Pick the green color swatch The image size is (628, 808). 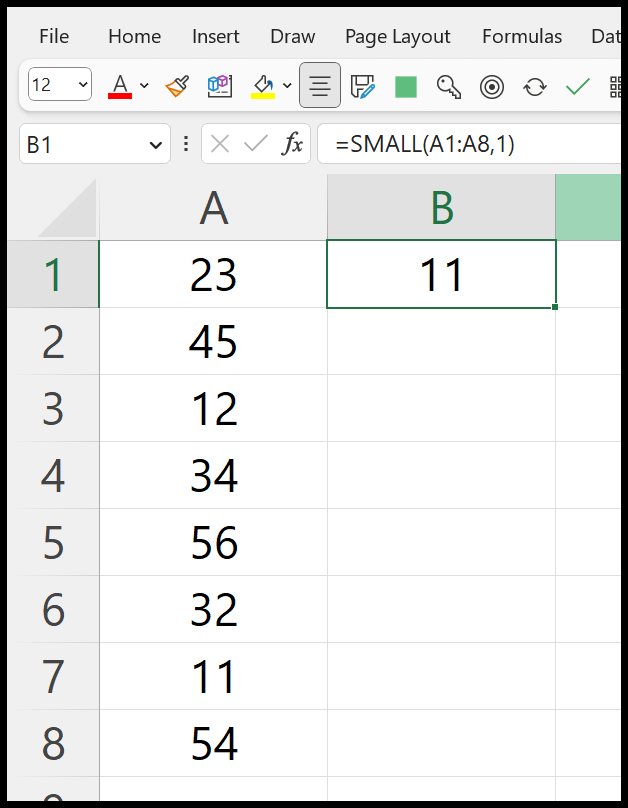(406, 87)
